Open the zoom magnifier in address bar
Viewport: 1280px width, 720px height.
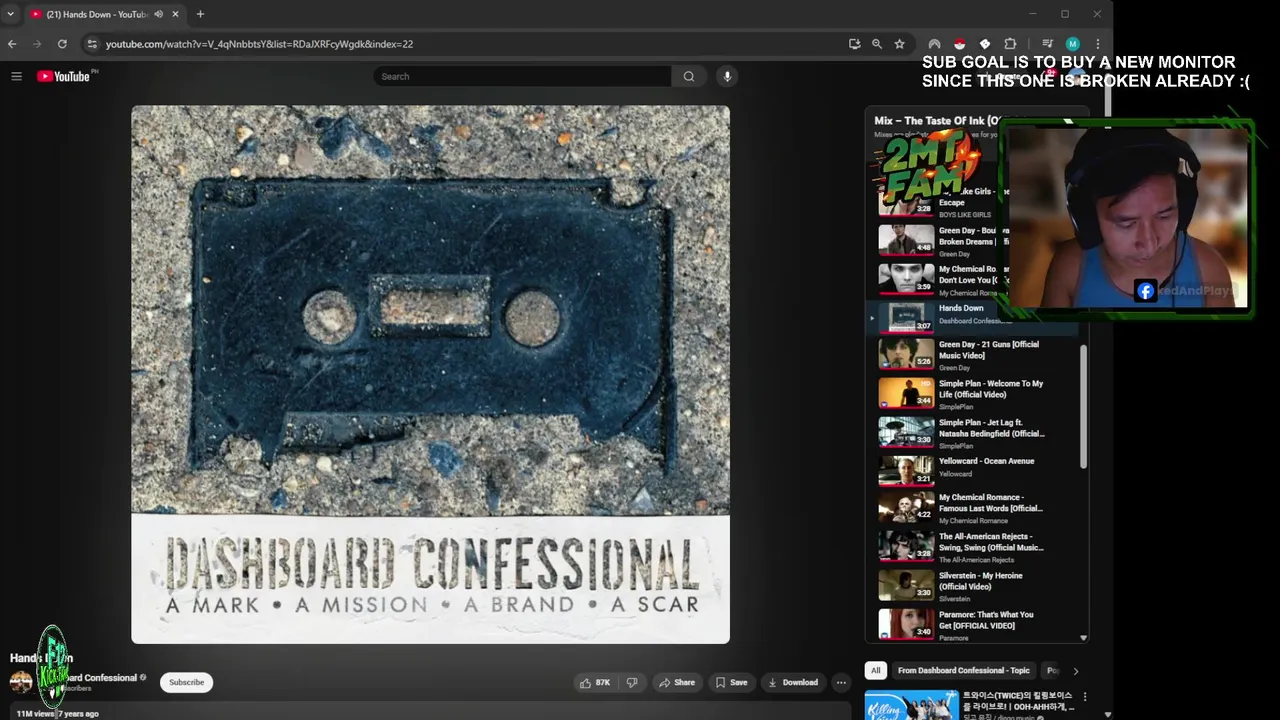pos(877,44)
